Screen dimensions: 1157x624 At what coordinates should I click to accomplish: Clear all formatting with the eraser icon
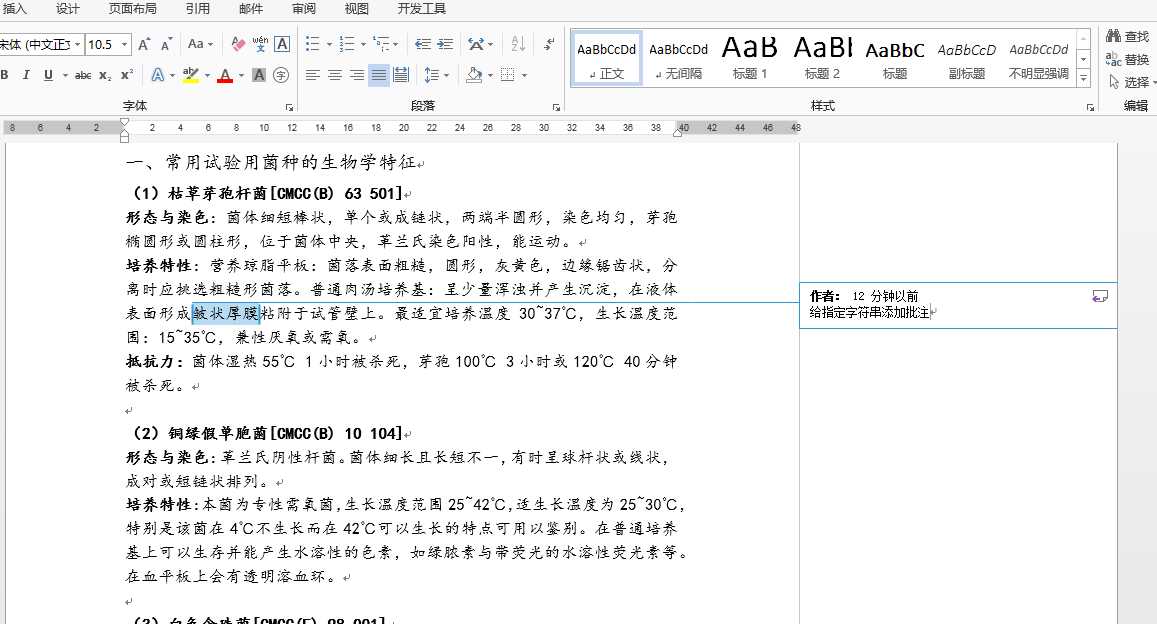238,44
